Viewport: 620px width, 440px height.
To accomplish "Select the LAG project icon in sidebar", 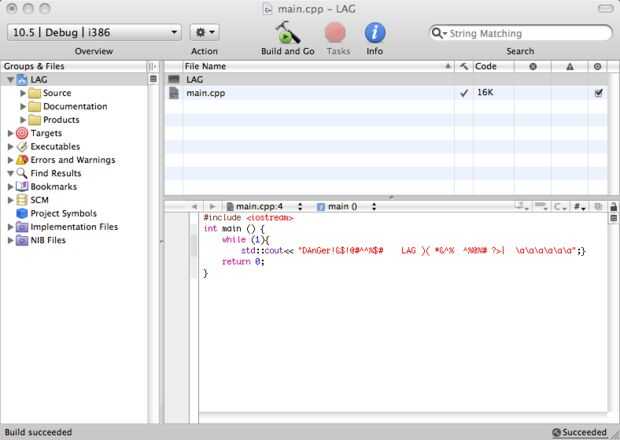I will 22,80.
